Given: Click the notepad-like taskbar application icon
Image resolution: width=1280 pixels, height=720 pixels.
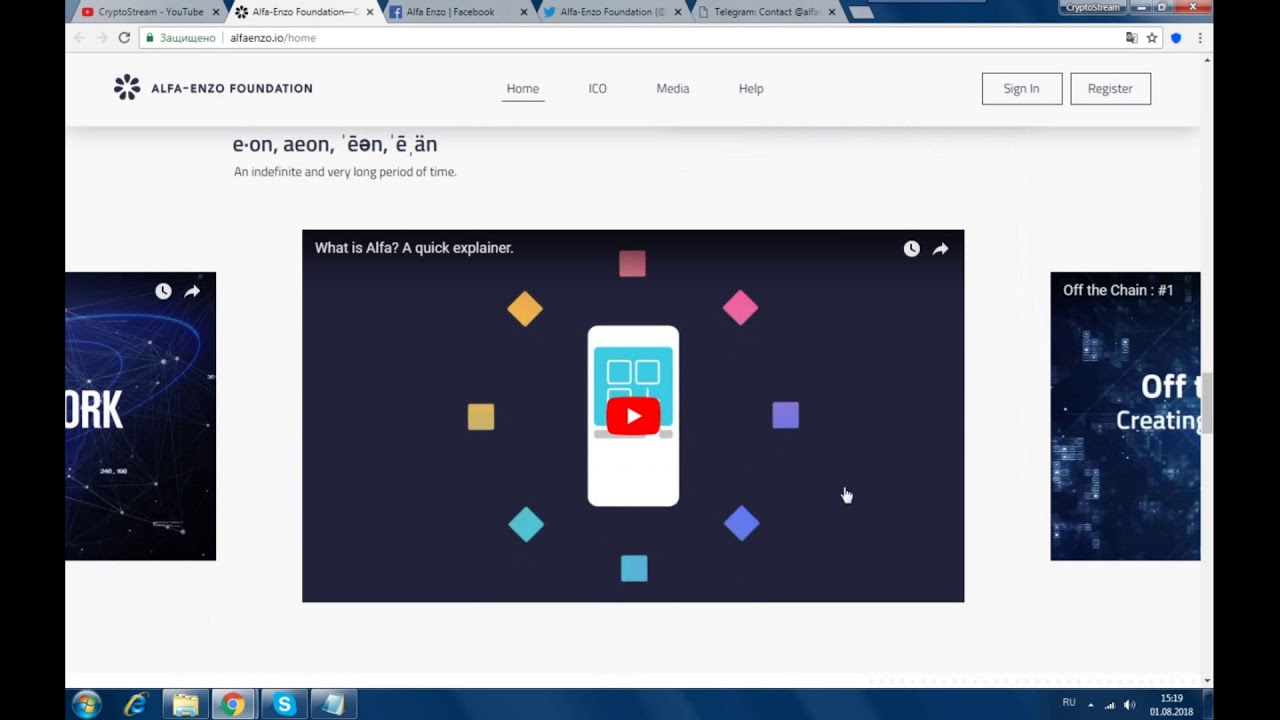Looking at the screenshot, I should coord(333,705).
